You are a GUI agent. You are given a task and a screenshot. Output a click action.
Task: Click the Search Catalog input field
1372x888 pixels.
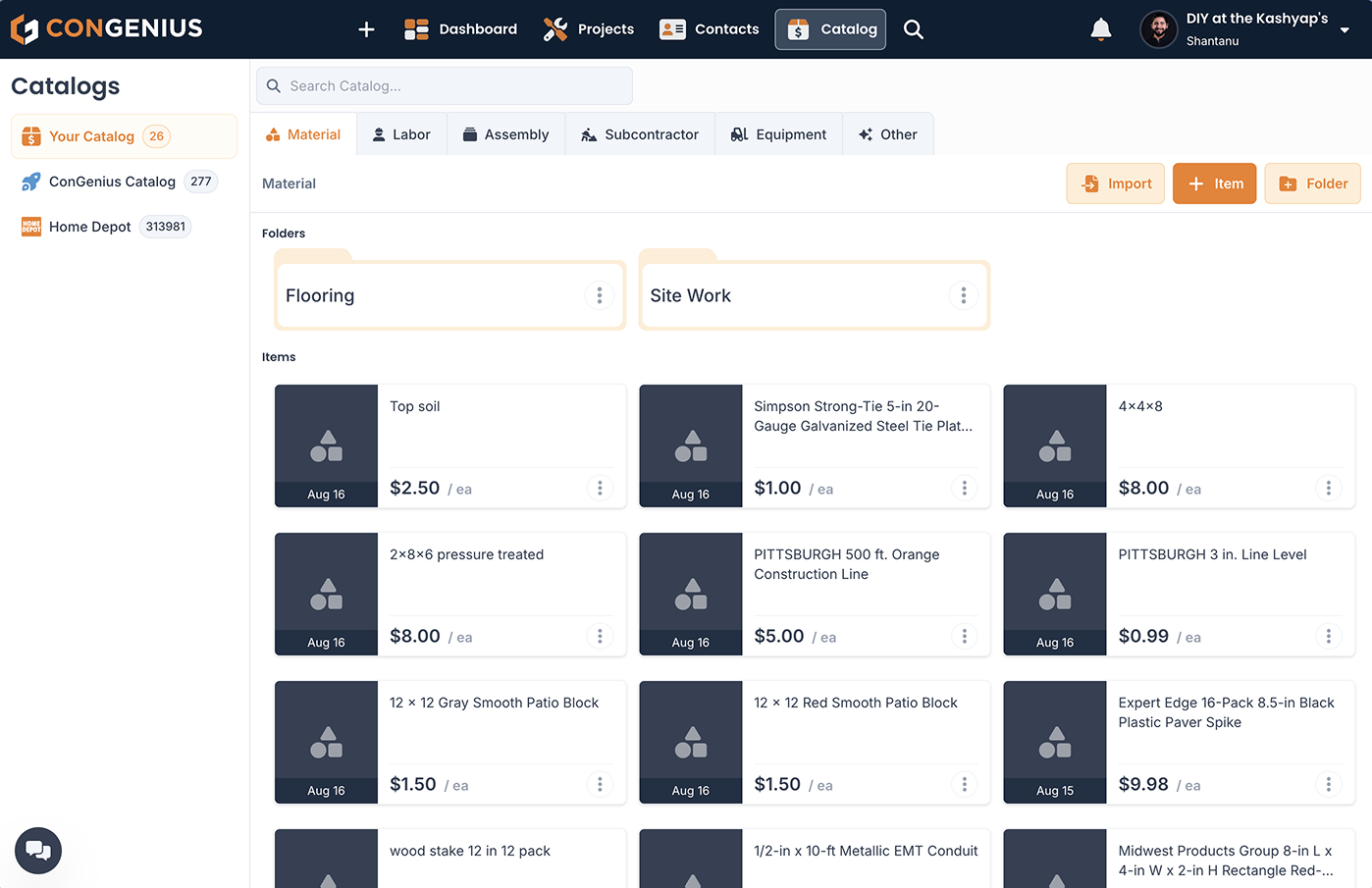(445, 86)
